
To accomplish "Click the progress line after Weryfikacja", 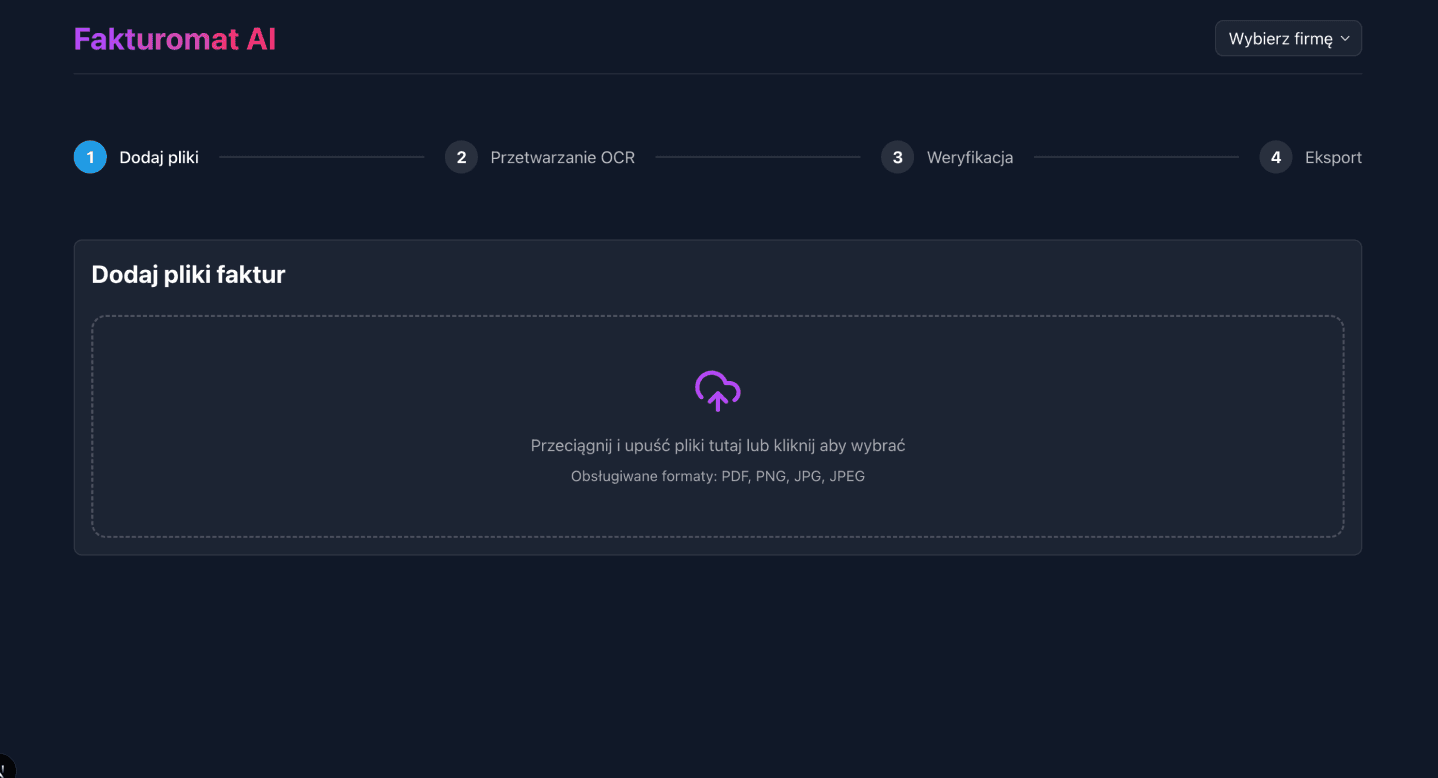I will pos(1136,157).
